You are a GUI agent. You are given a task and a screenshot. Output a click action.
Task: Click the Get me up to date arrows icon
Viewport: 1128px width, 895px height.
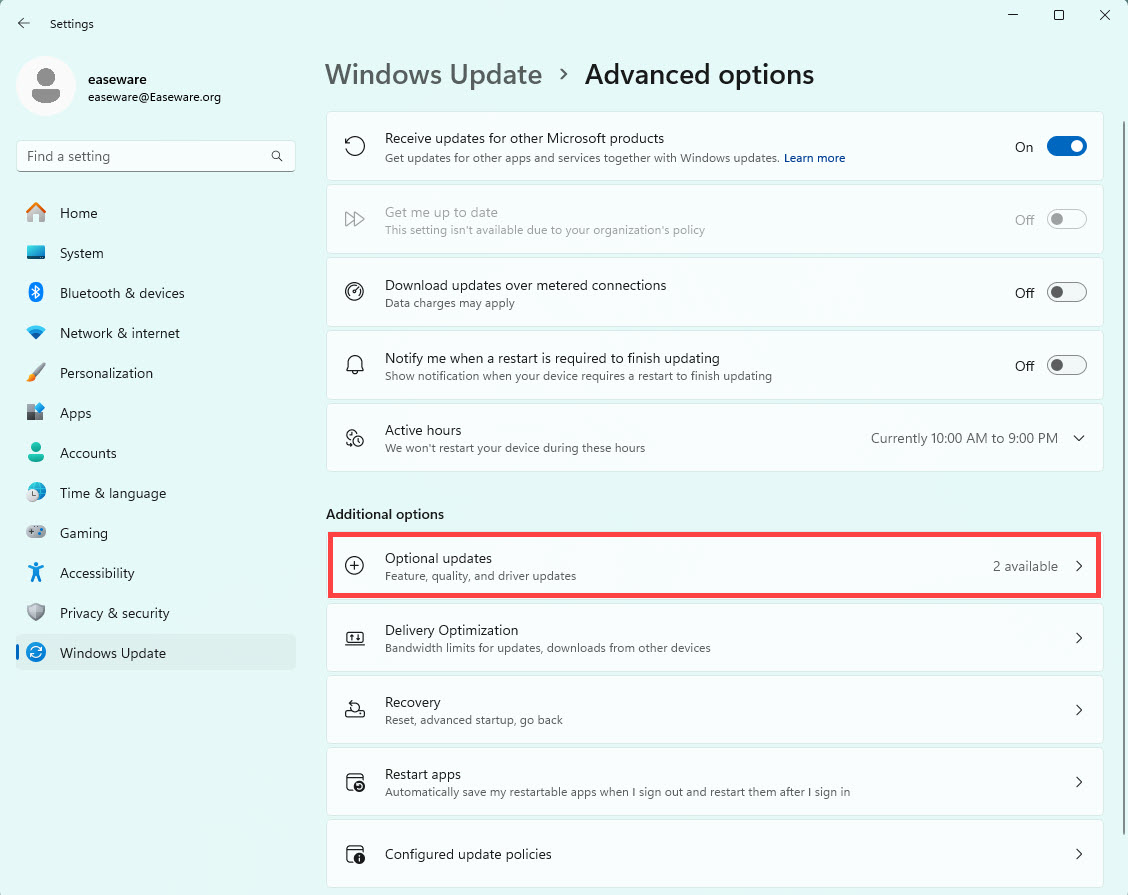point(355,219)
